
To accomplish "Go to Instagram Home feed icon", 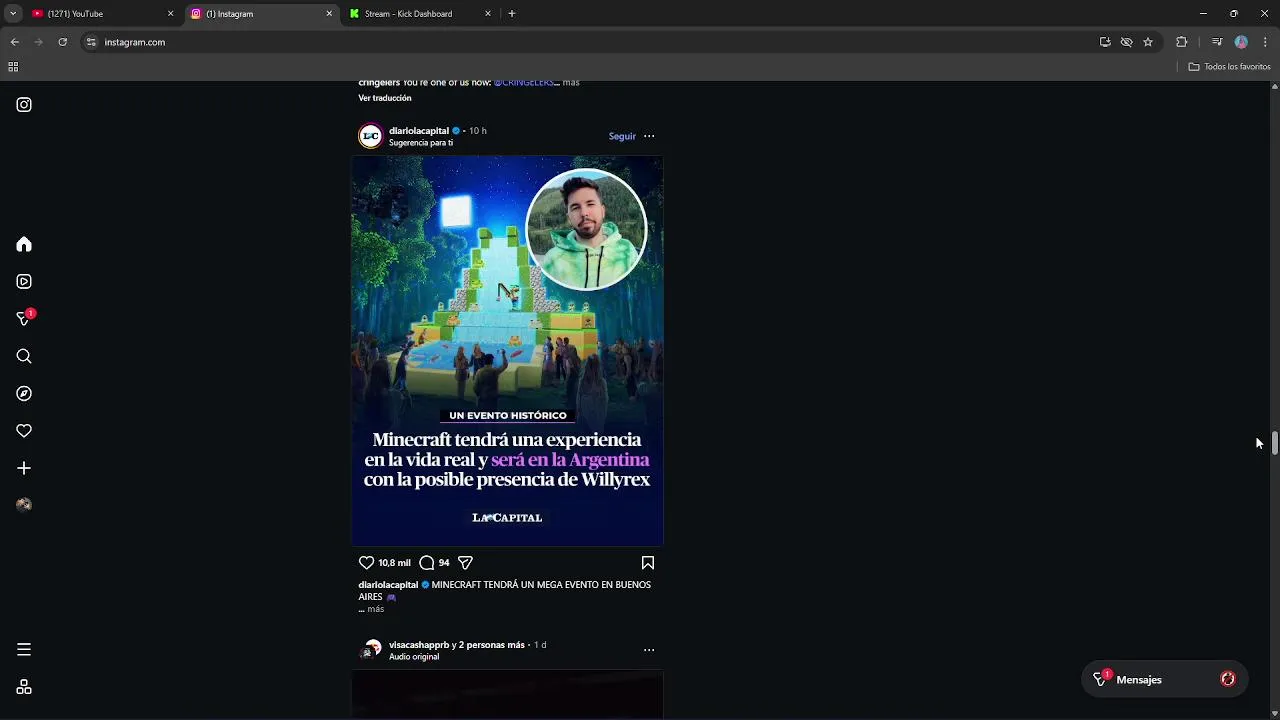I will click(x=24, y=245).
